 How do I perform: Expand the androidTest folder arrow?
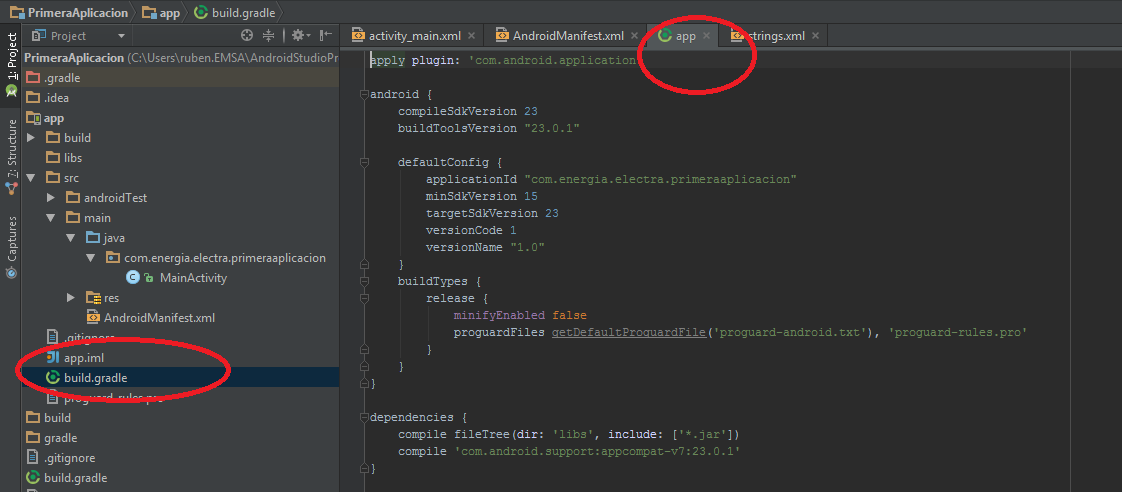tap(51, 197)
